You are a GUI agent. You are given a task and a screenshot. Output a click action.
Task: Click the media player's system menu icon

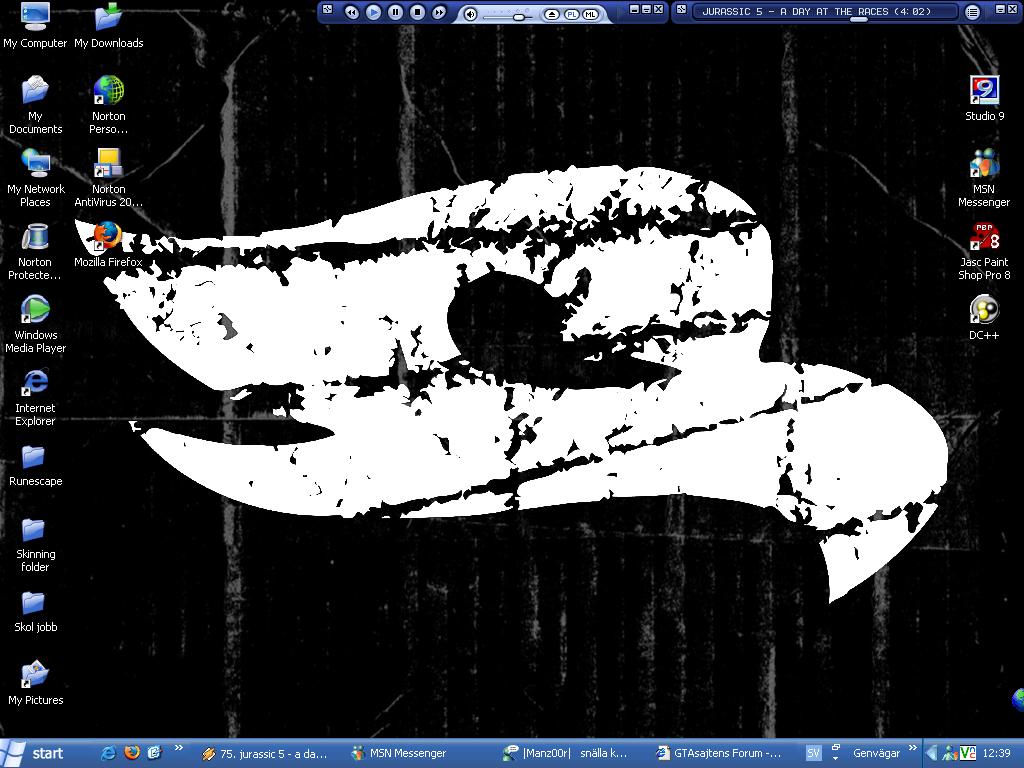click(328, 9)
